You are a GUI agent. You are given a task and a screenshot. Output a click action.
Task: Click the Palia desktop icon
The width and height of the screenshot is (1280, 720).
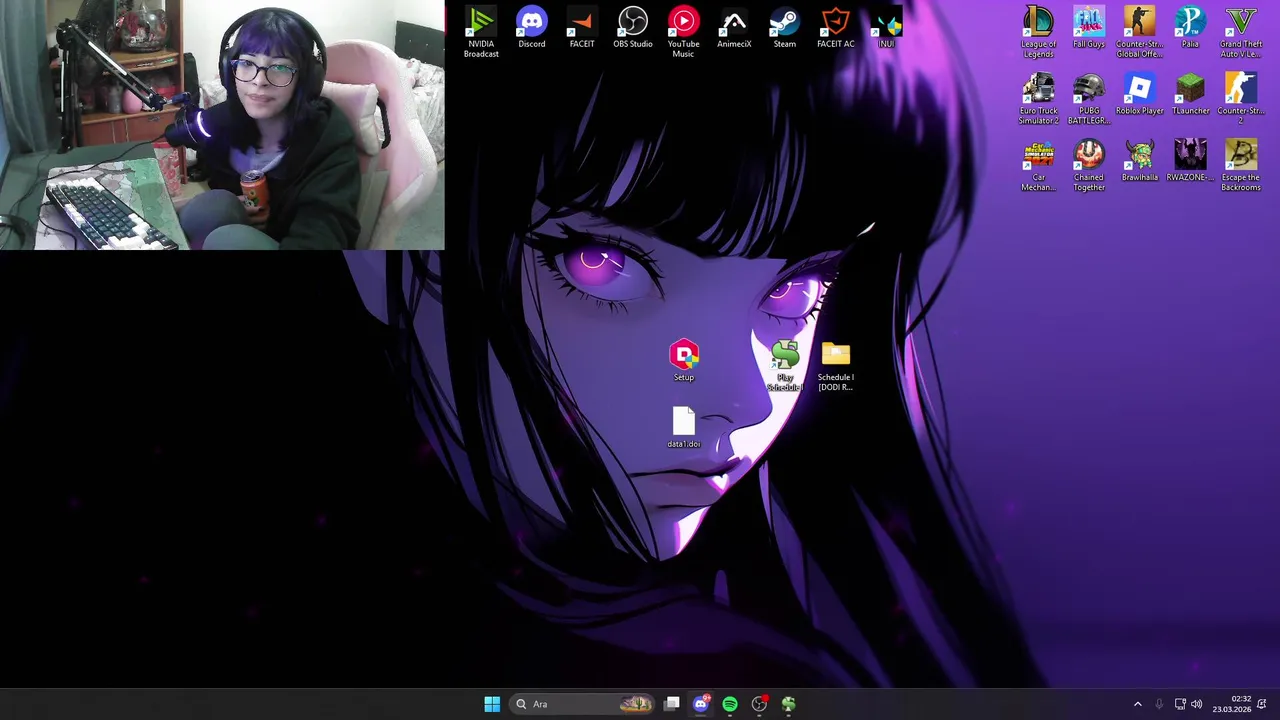(1190, 28)
